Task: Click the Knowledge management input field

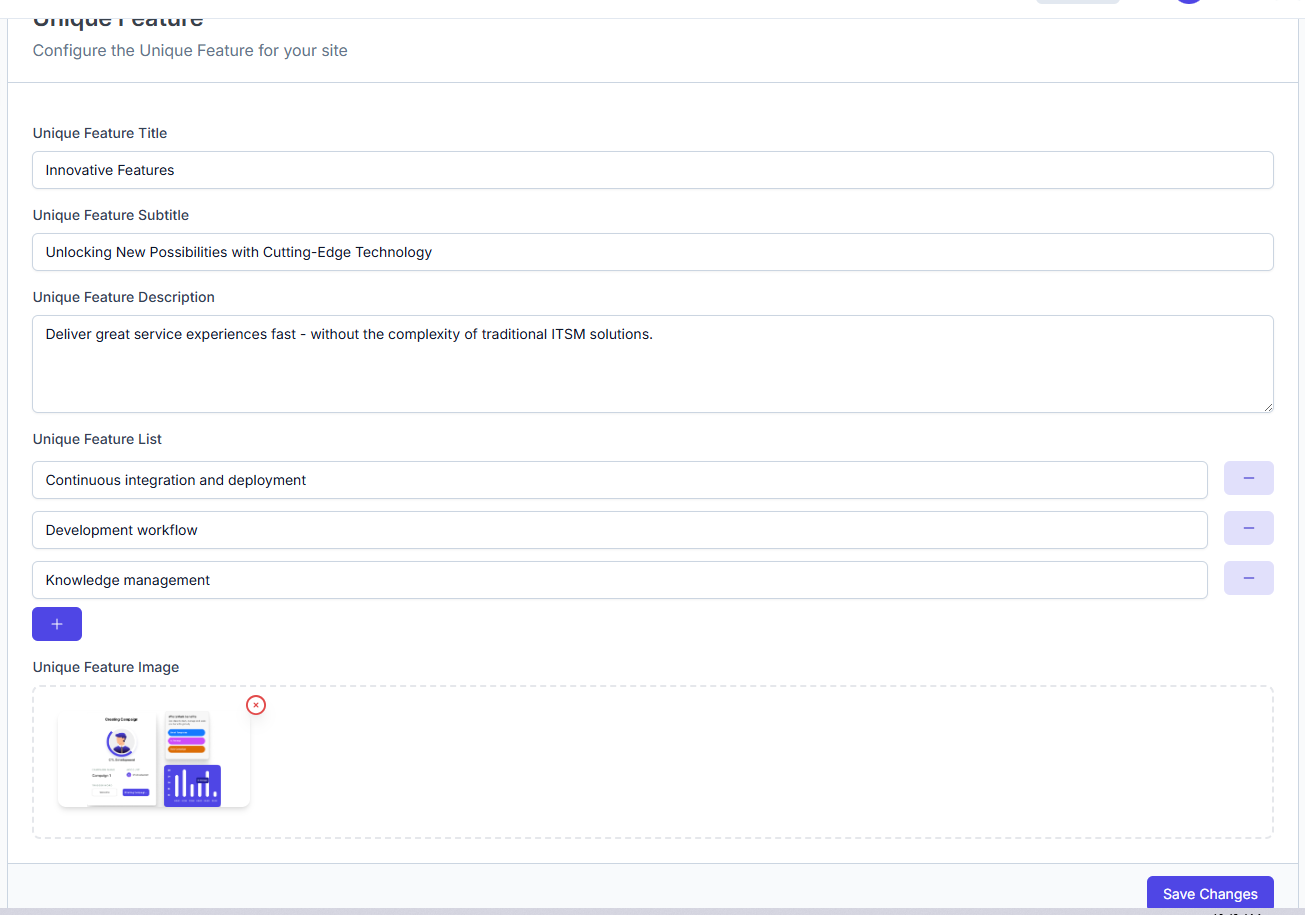Action: 619,580
